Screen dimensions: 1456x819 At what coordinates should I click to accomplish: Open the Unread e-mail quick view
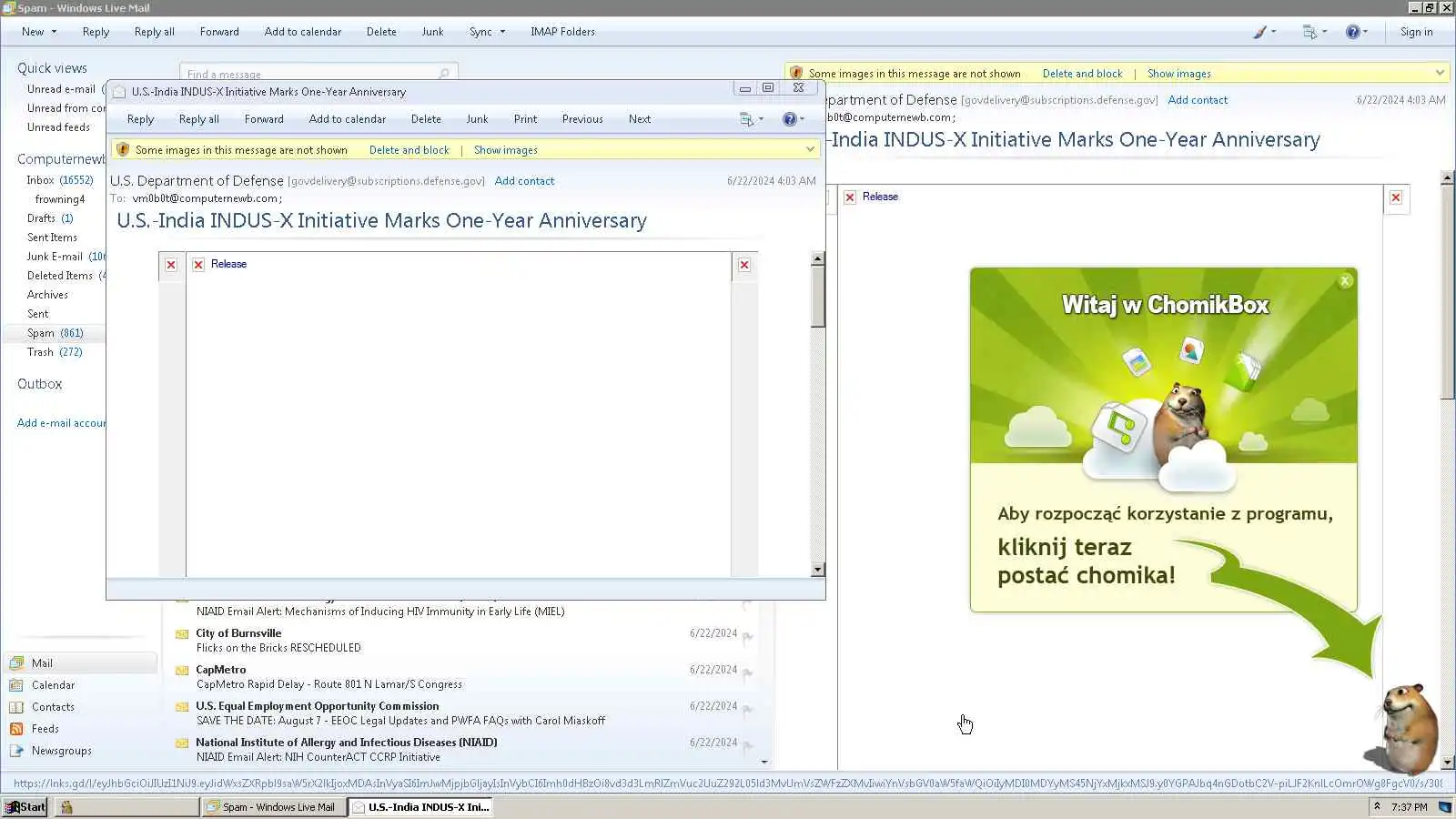pos(61,89)
